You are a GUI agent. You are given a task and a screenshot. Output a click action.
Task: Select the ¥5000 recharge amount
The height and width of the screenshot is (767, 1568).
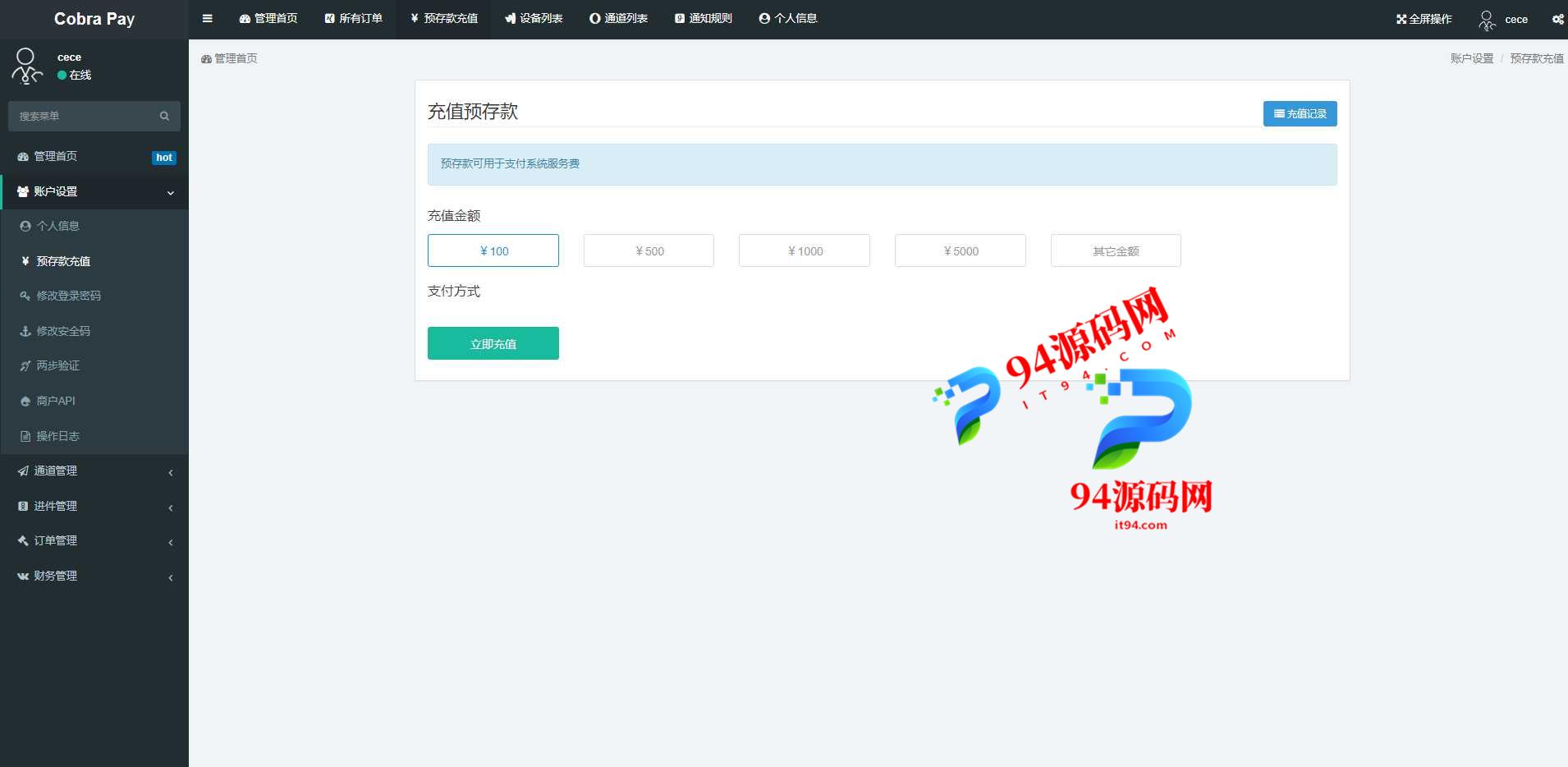tap(961, 250)
